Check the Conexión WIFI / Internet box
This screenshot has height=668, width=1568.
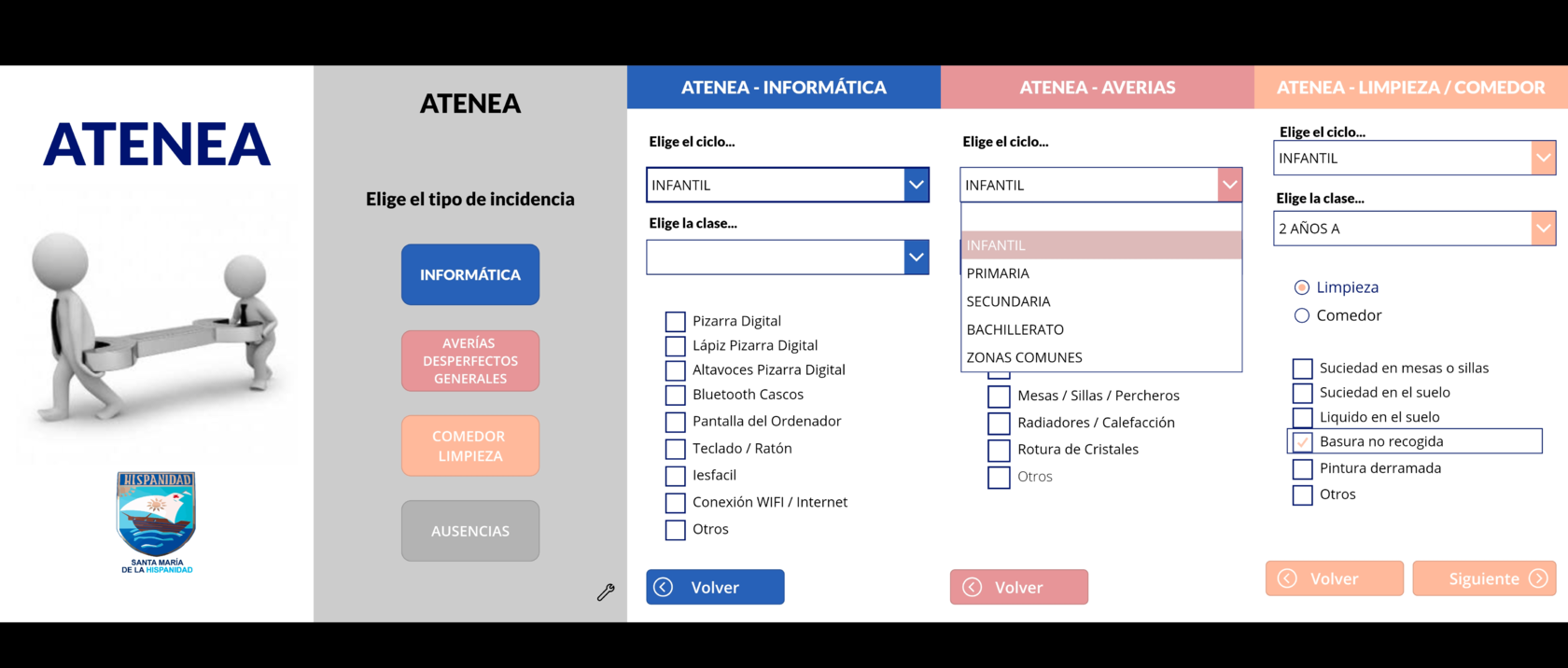click(x=675, y=503)
